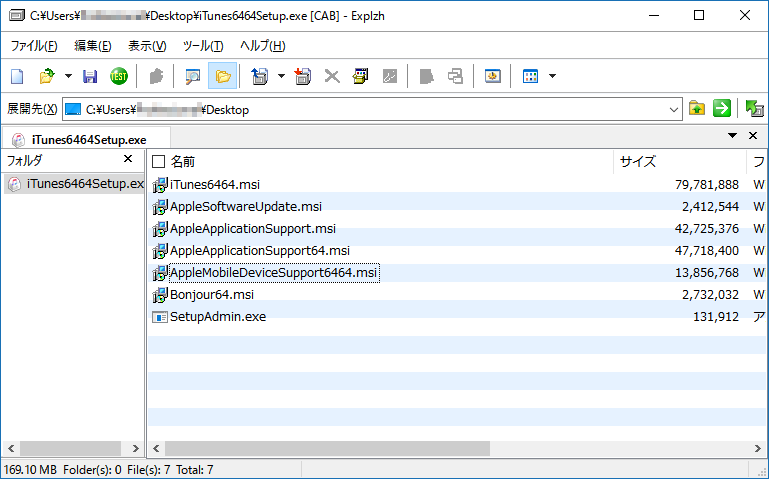This screenshot has height=479, width=769.
Task: Click the properties window icon with yellow list
Action: [360, 76]
